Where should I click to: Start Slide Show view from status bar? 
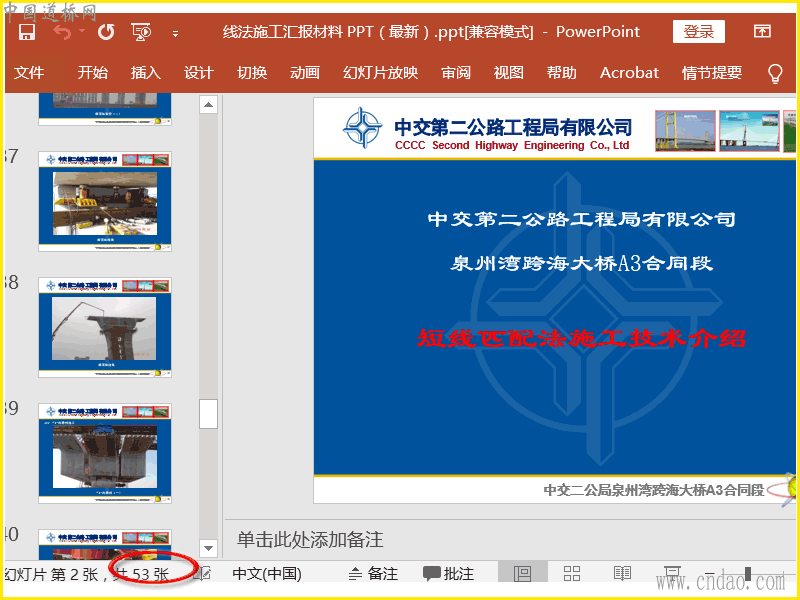pos(672,572)
